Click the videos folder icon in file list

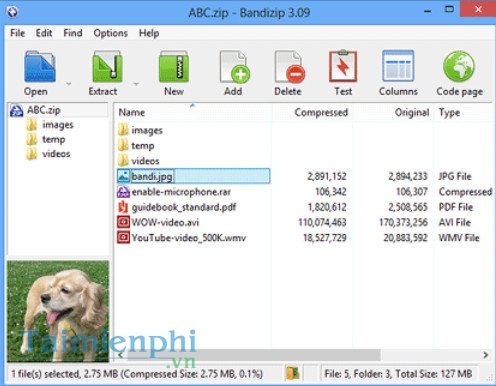(x=123, y=160)
